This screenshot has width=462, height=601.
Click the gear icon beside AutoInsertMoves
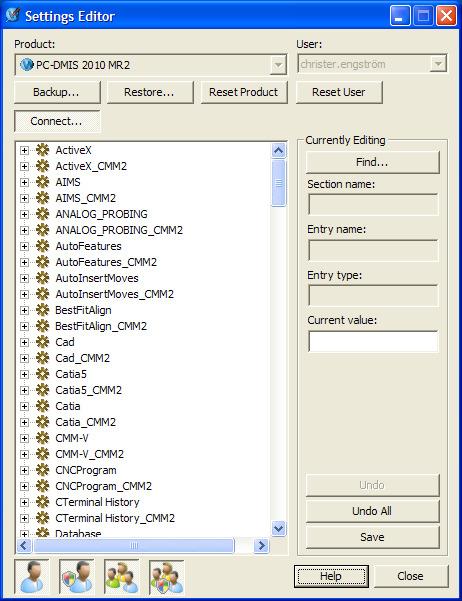tap(43, 278)
